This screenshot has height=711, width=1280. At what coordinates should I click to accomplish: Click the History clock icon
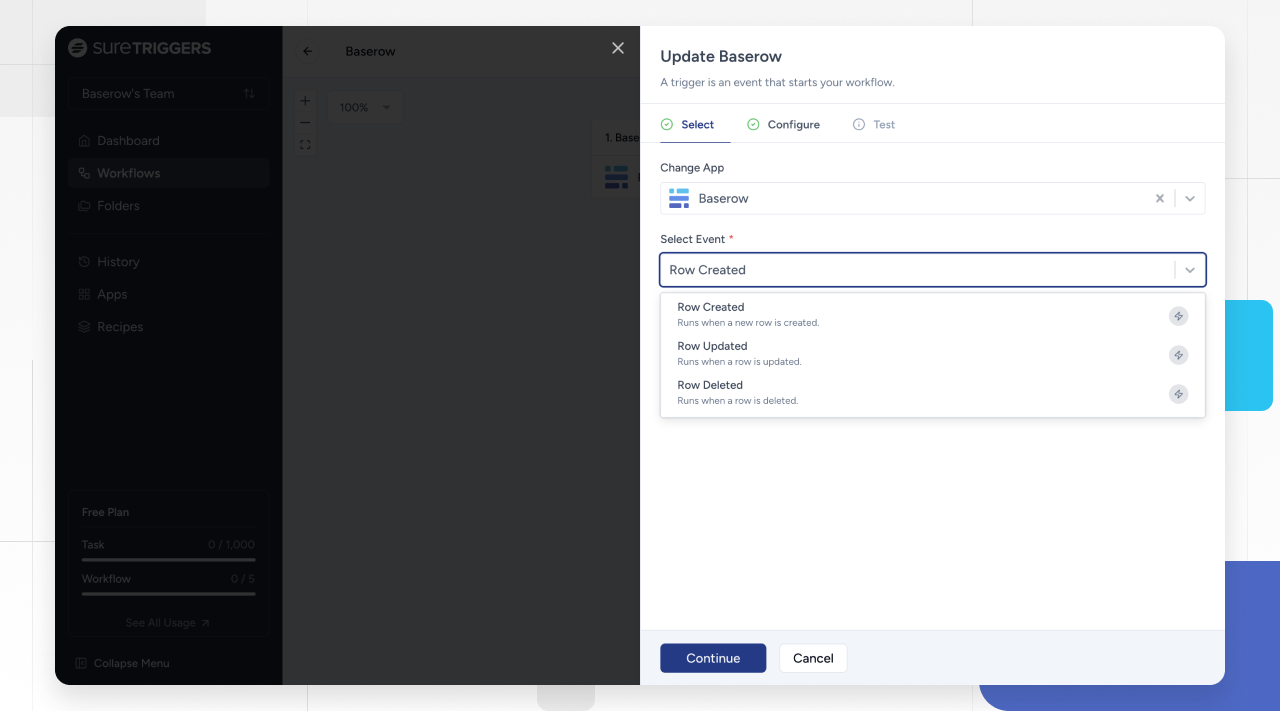point(84,262)
